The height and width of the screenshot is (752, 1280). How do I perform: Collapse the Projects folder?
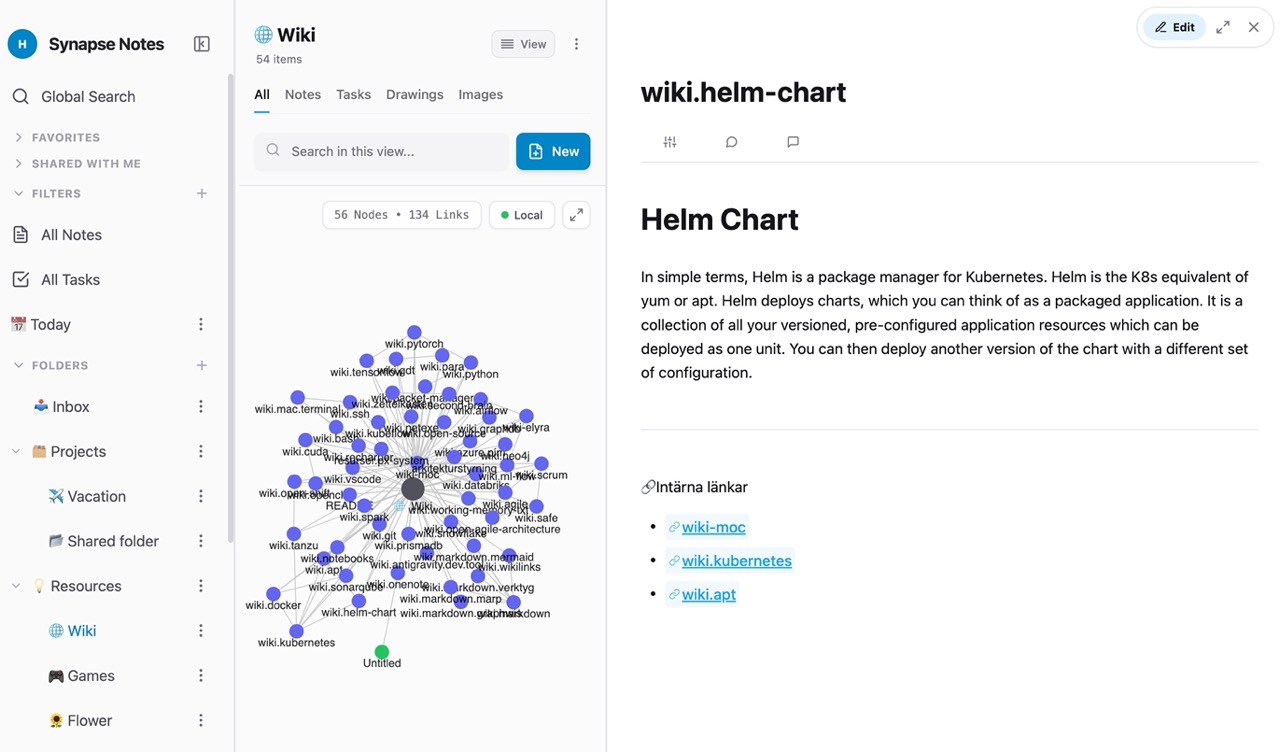[x=16, y=451]
